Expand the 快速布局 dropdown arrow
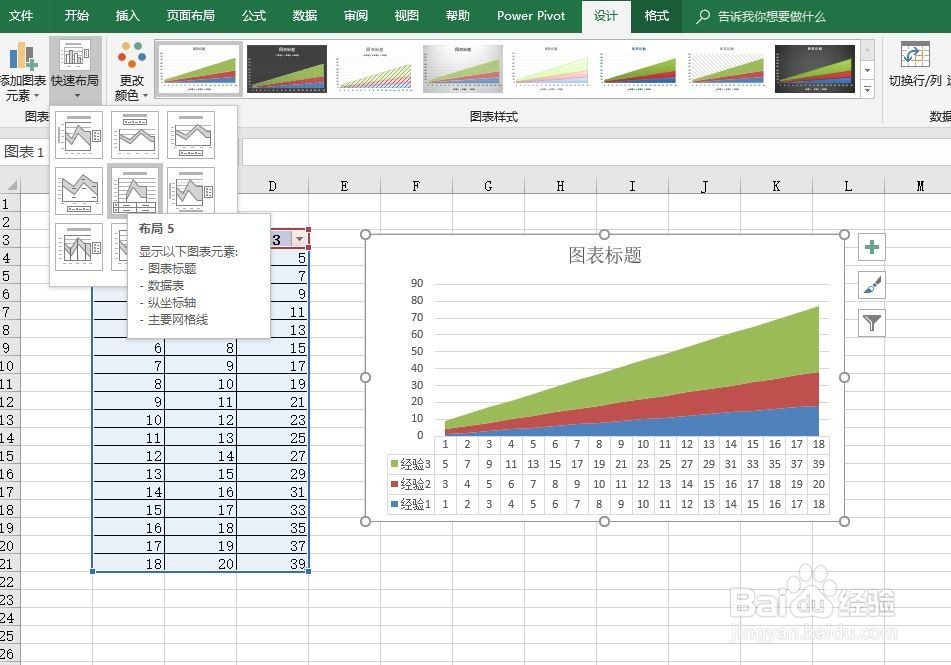This screenshot has height=665, width=951. click(75, 94)
